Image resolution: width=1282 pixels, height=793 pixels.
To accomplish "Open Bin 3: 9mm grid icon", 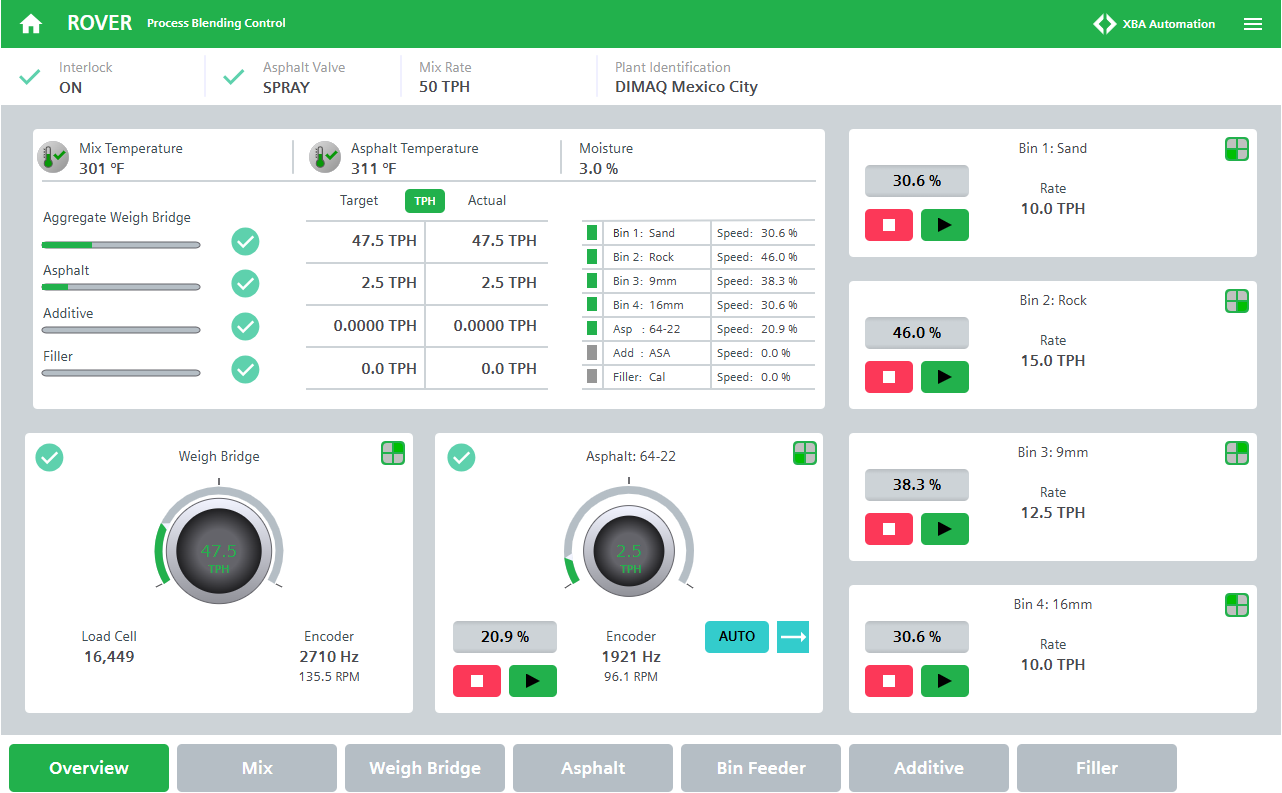I will (x=1237, y=453).
